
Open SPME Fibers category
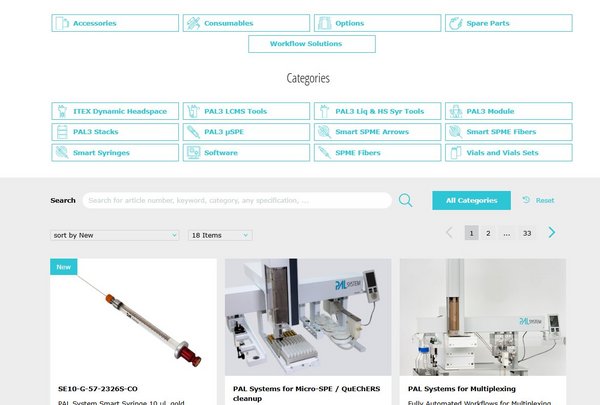pos(377,152)
